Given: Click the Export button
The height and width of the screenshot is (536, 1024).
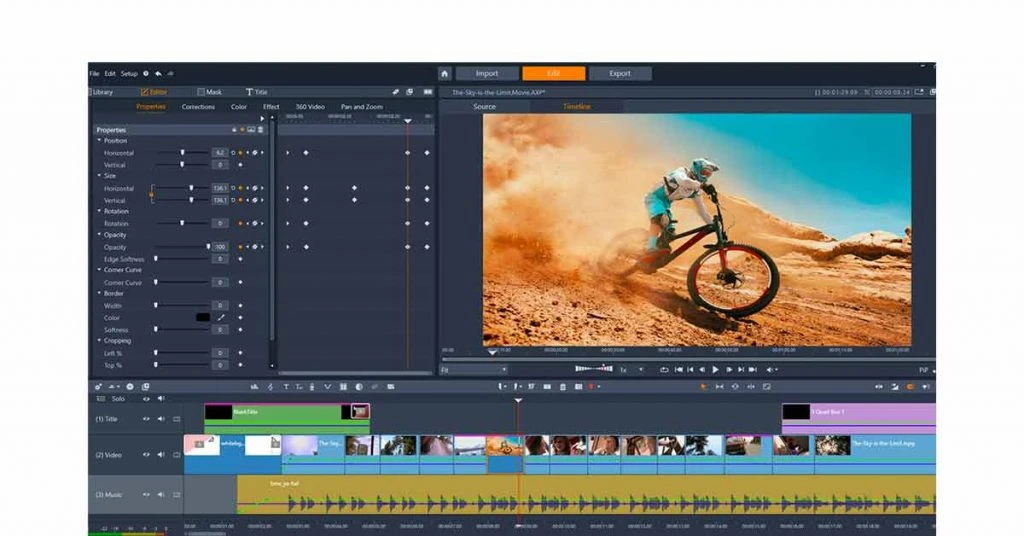Looking at the screenshot, I should [620, 73].
